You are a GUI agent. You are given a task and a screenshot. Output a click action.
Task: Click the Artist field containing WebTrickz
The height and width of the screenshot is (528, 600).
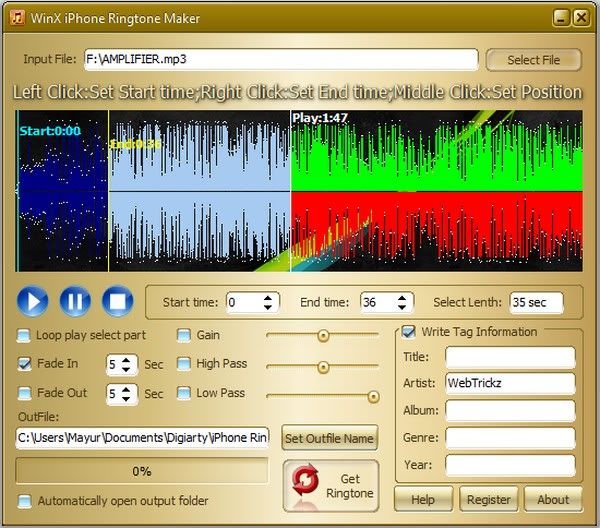[x=510, y=383]
